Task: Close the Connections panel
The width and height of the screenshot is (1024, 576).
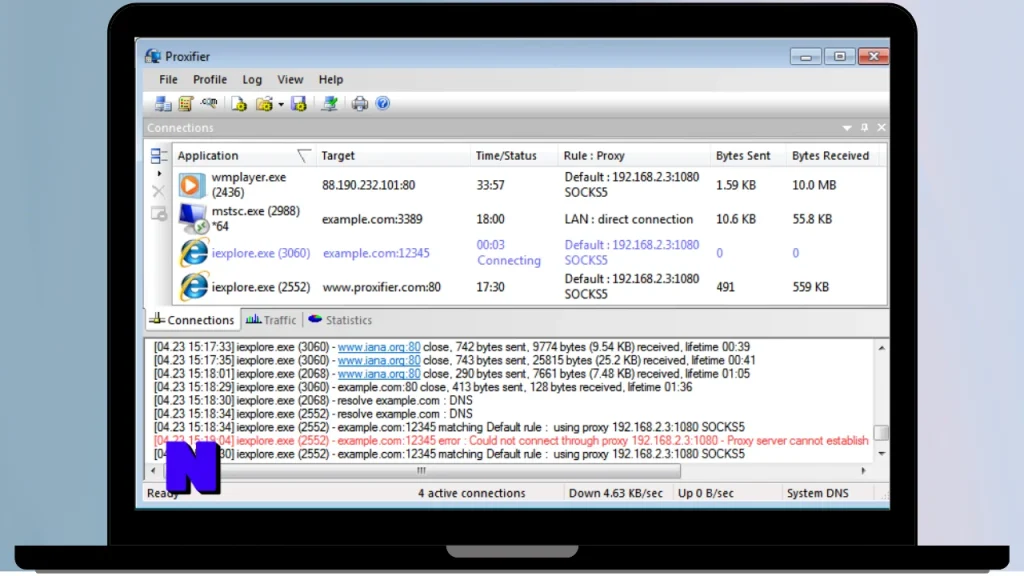Action: 882,127
